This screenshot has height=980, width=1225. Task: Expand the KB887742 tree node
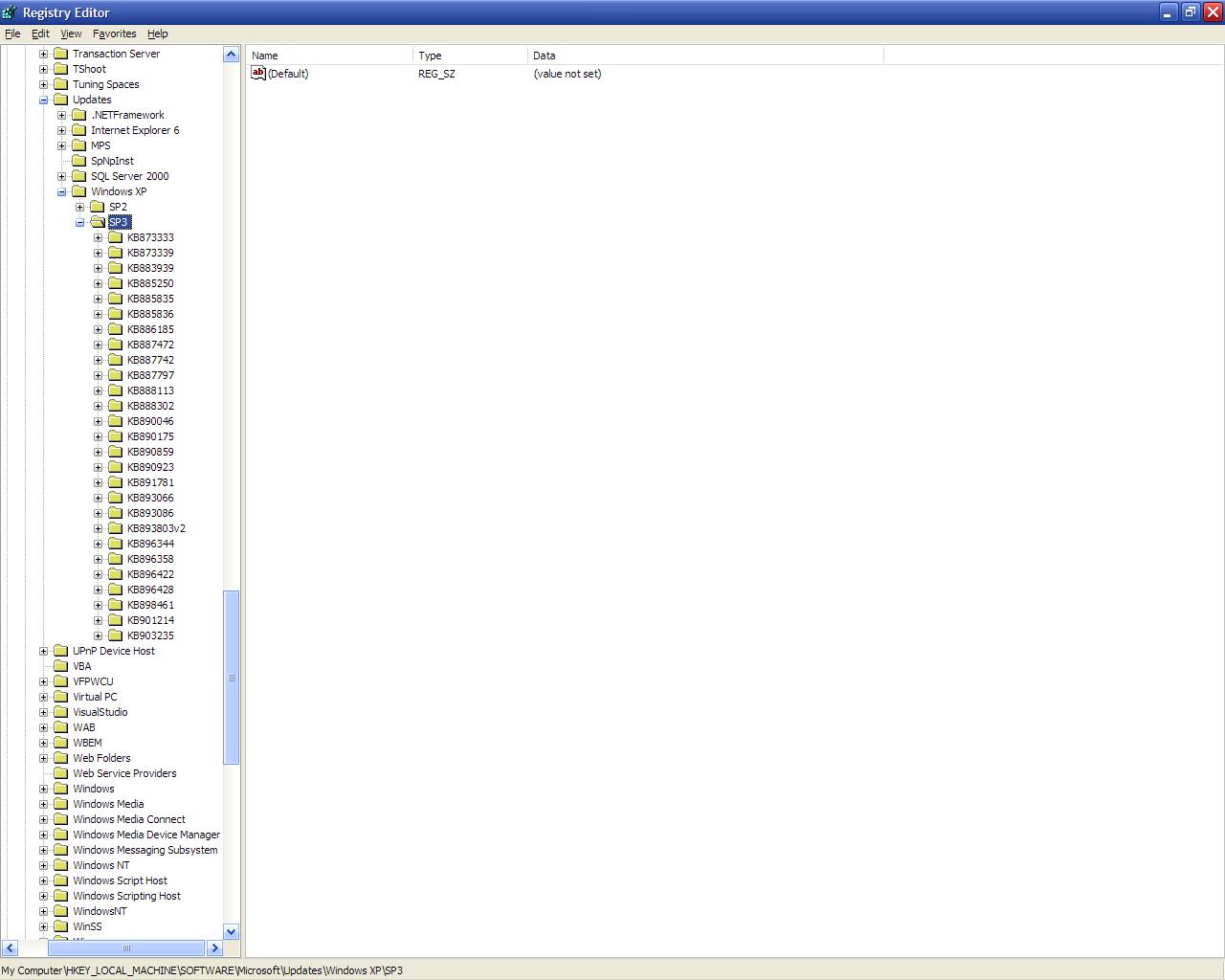(x=98, y=360)
